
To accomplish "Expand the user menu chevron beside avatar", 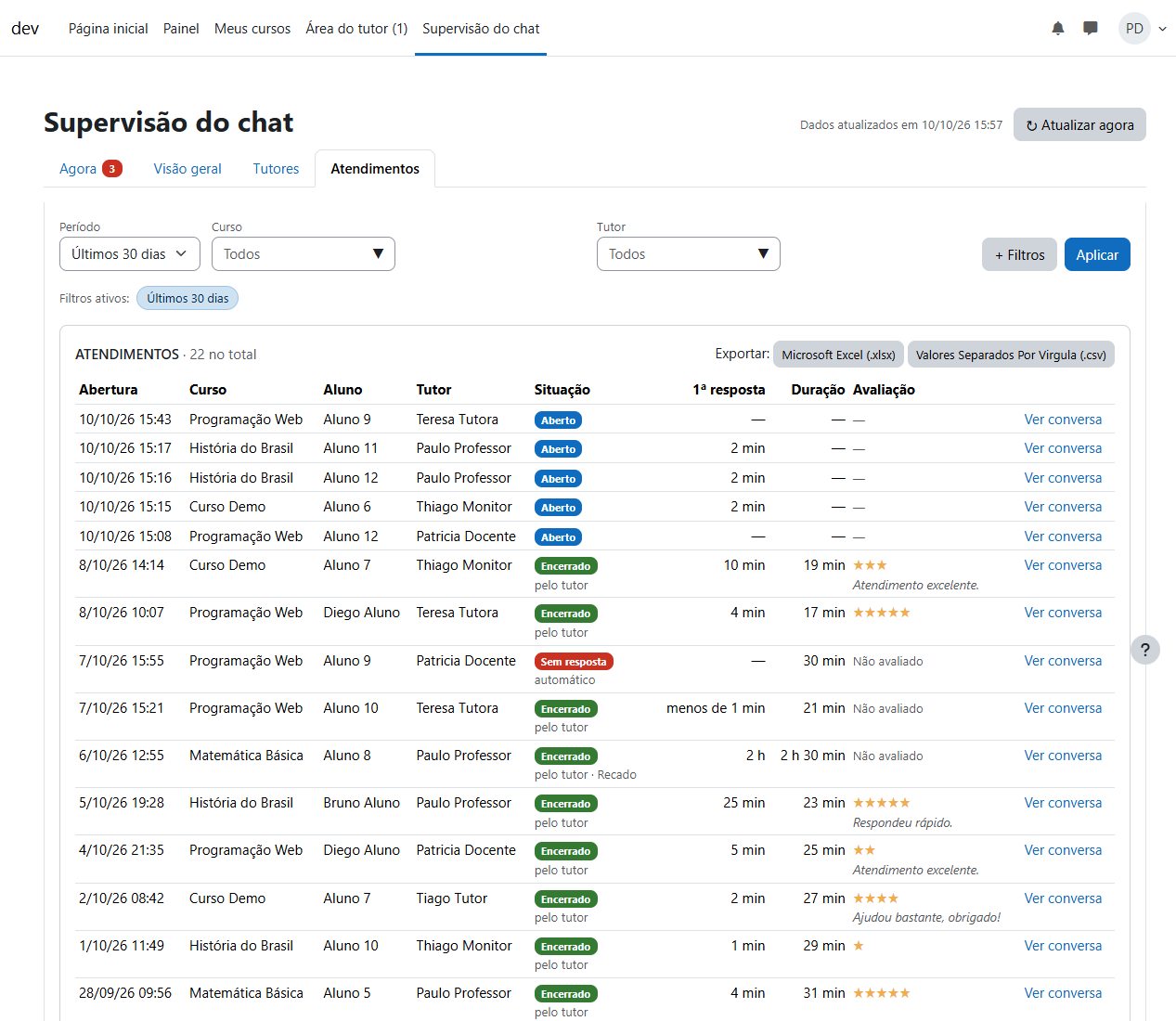I will [x=1162, y=29].
